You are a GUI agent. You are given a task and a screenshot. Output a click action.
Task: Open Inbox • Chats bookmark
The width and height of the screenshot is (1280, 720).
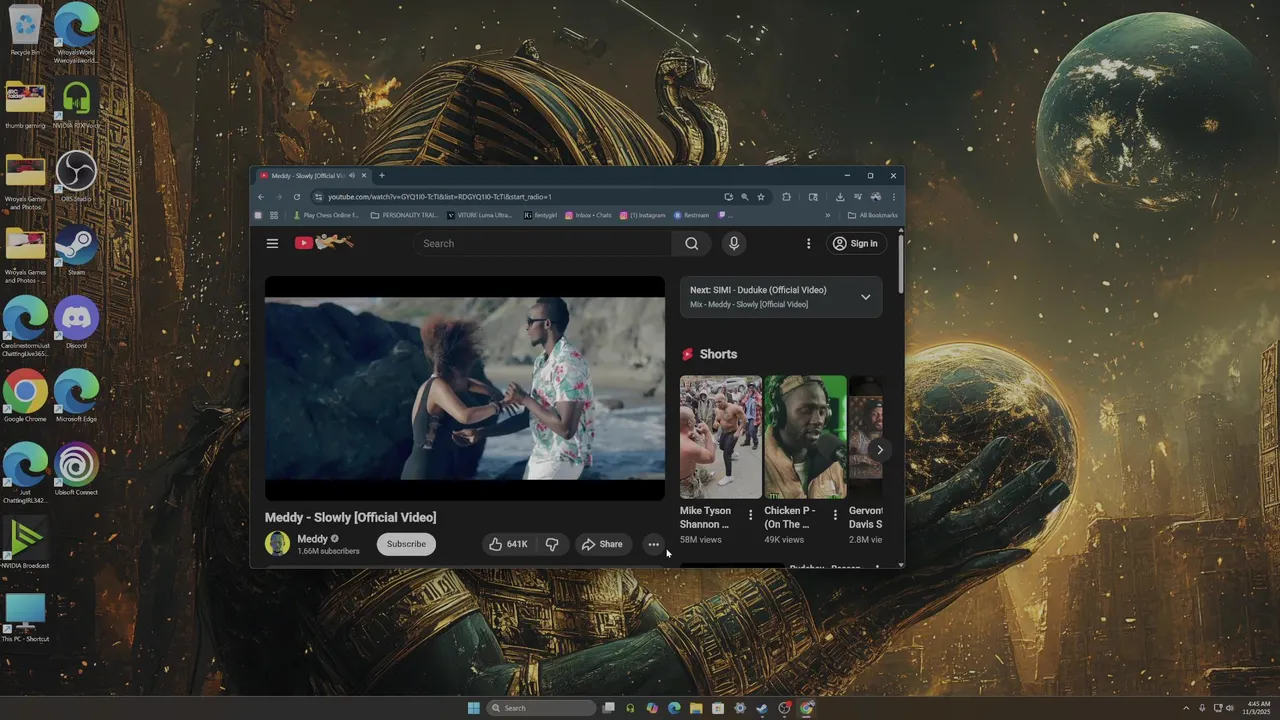(x=588, y=215)
